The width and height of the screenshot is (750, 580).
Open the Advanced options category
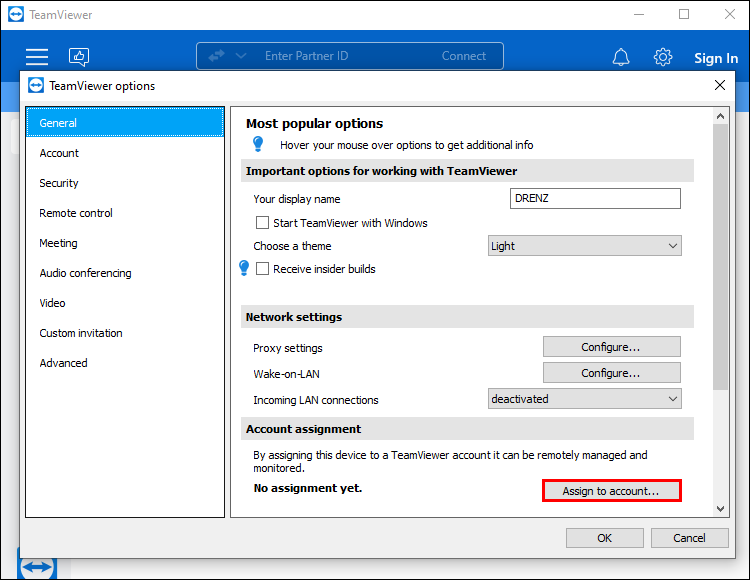point(64,363)
